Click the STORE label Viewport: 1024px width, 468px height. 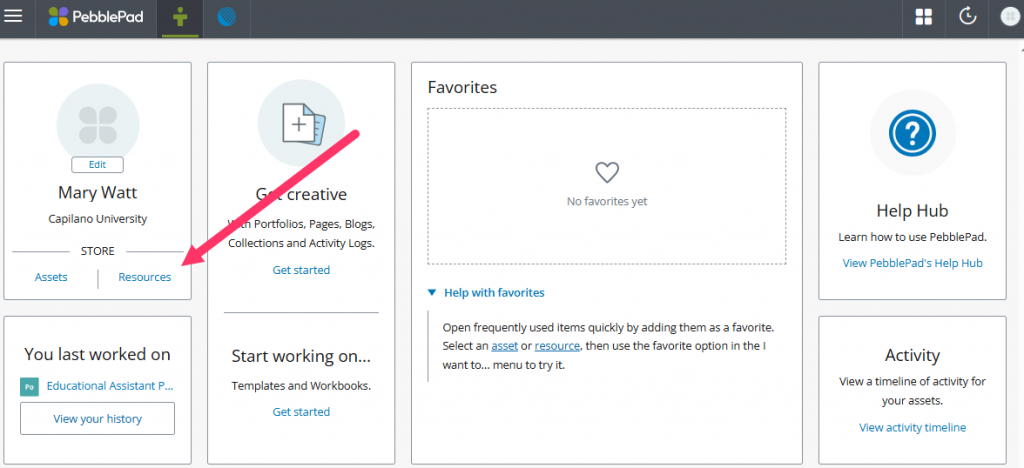[x=97, y=251]
